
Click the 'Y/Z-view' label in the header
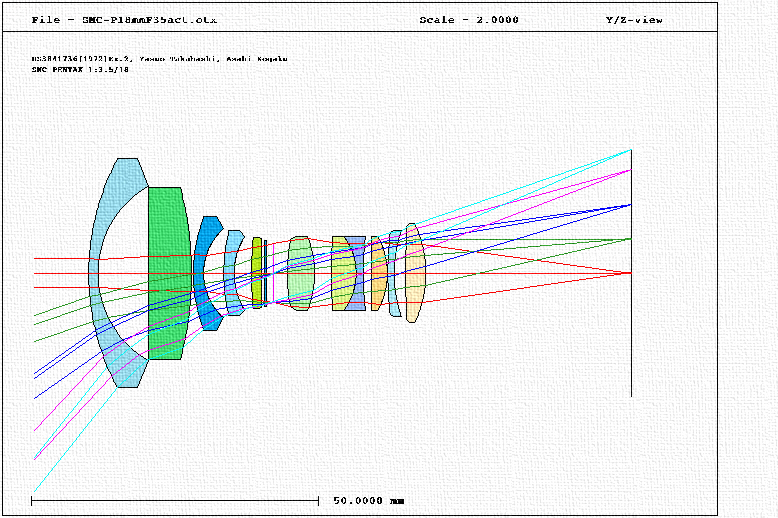(x=634, y=20)
